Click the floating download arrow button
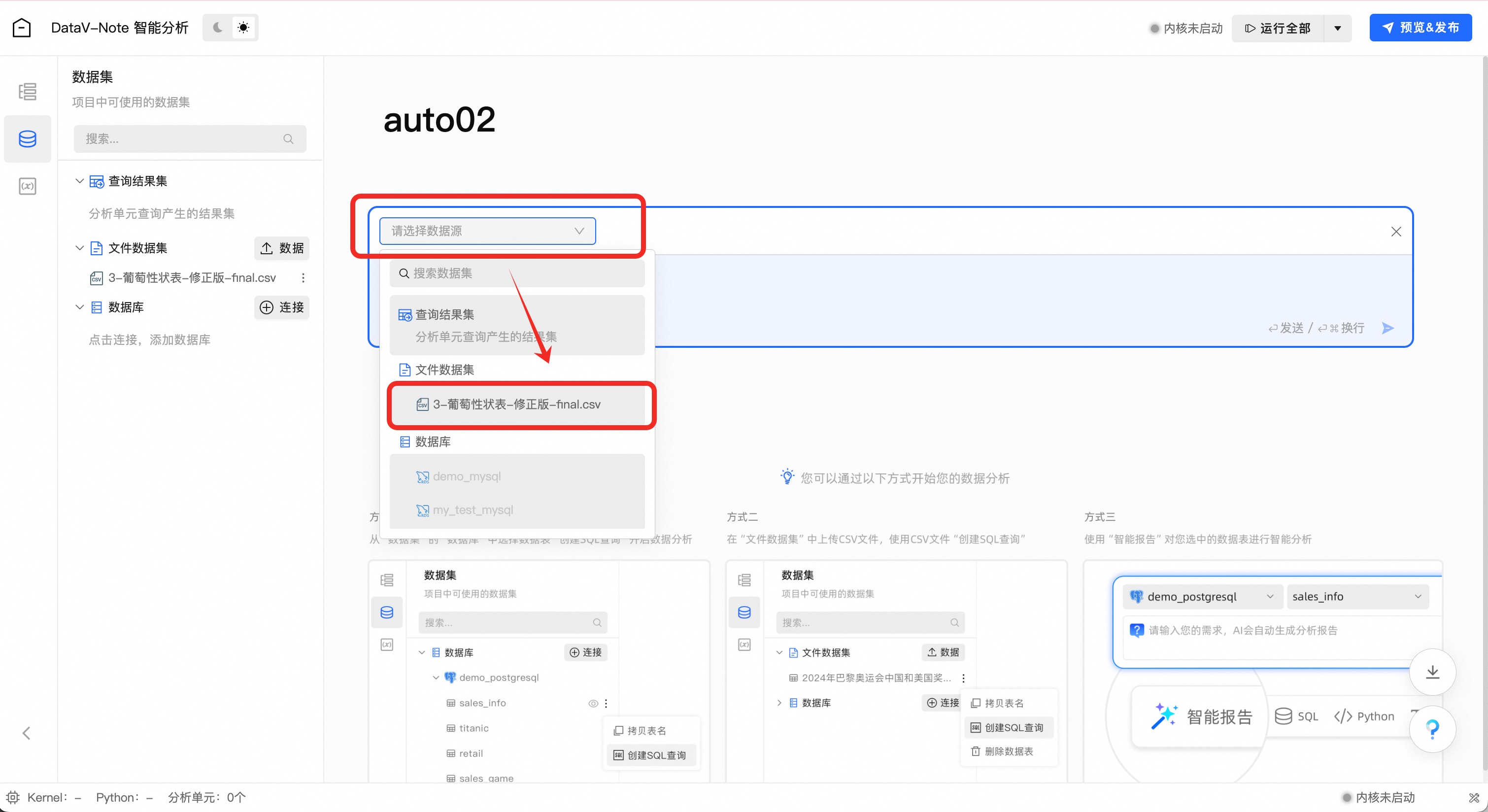Image resolution: width=1488 pixels, height=812 pixels. coord(1432,672)
